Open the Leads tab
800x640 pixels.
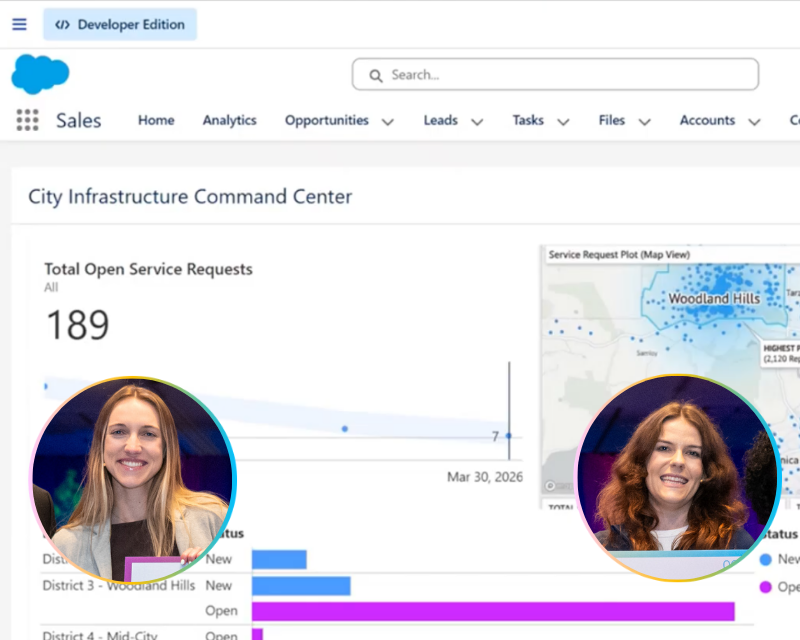[440, 120]
